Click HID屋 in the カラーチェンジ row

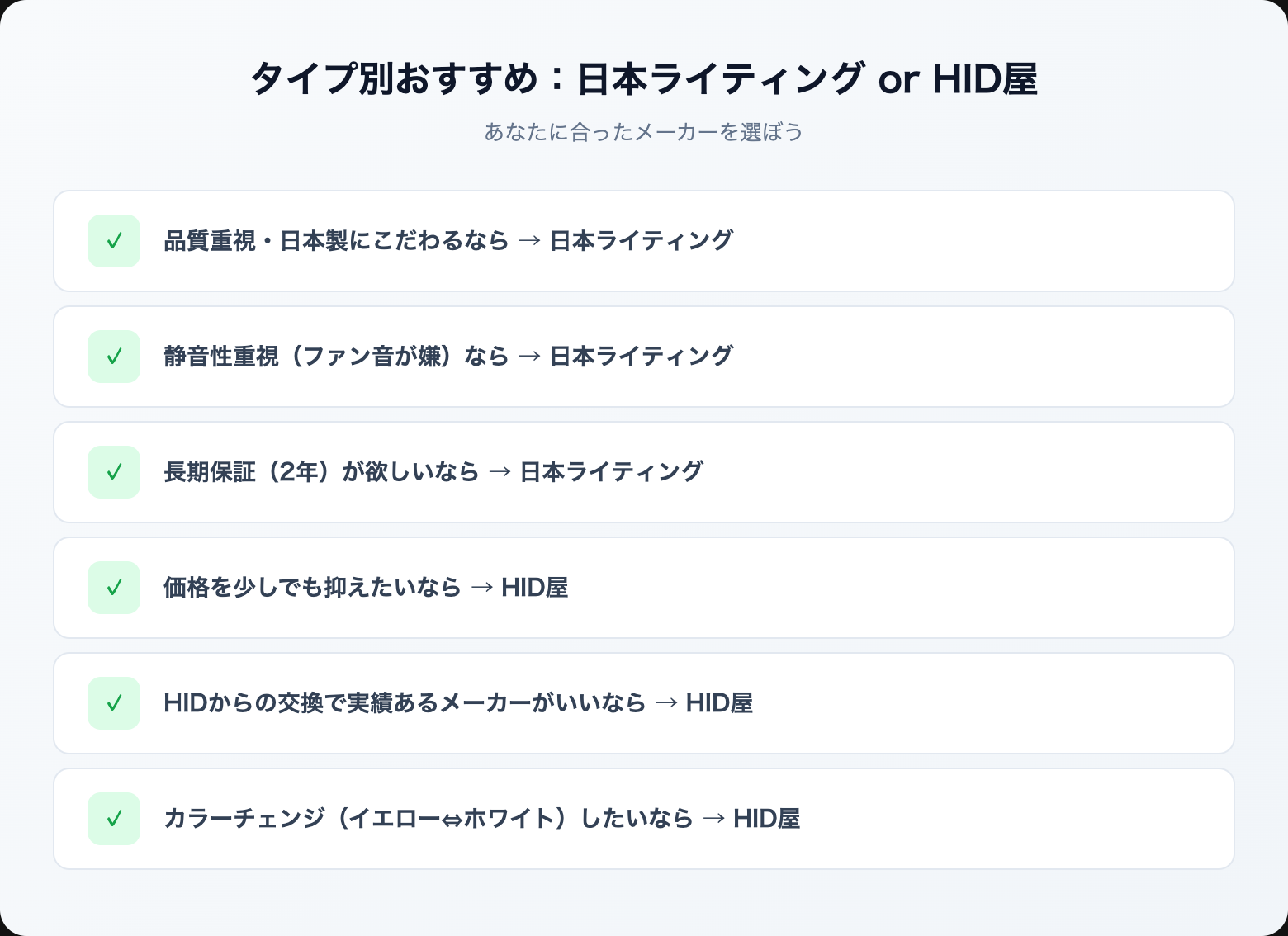pos(766,819)
